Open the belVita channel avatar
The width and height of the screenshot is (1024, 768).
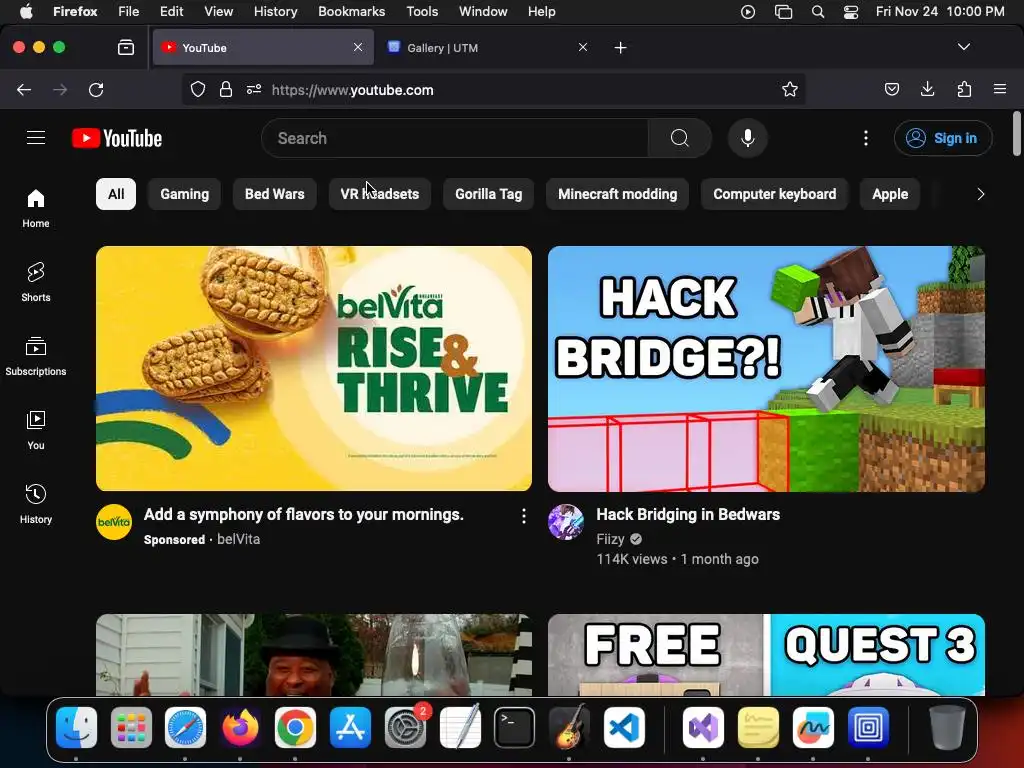click(x=114, y=522)
